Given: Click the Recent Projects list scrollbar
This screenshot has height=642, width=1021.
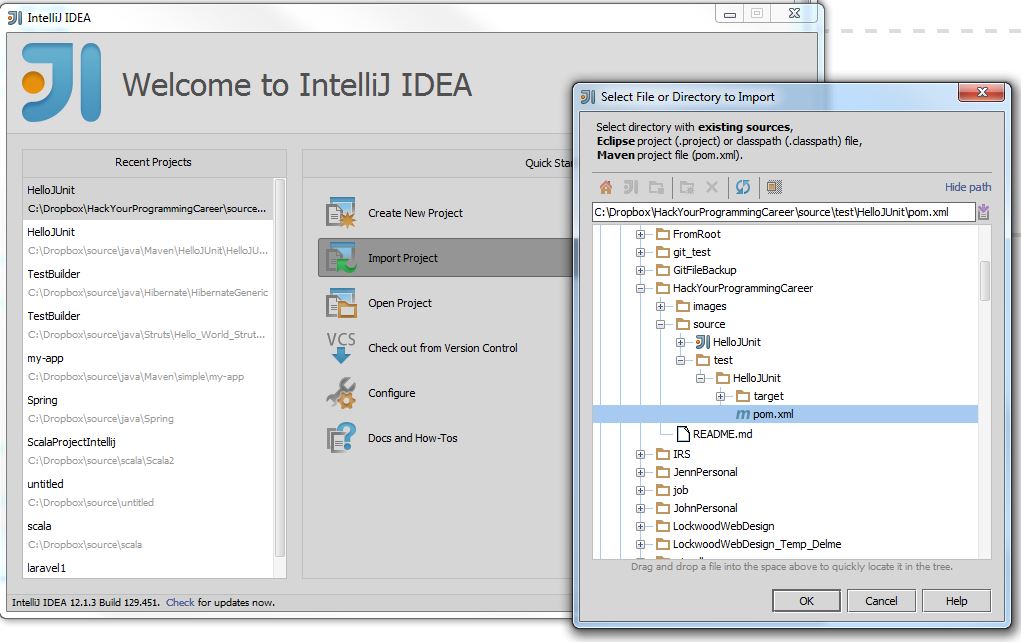Looking at the screenshot, I should (280, 368).
